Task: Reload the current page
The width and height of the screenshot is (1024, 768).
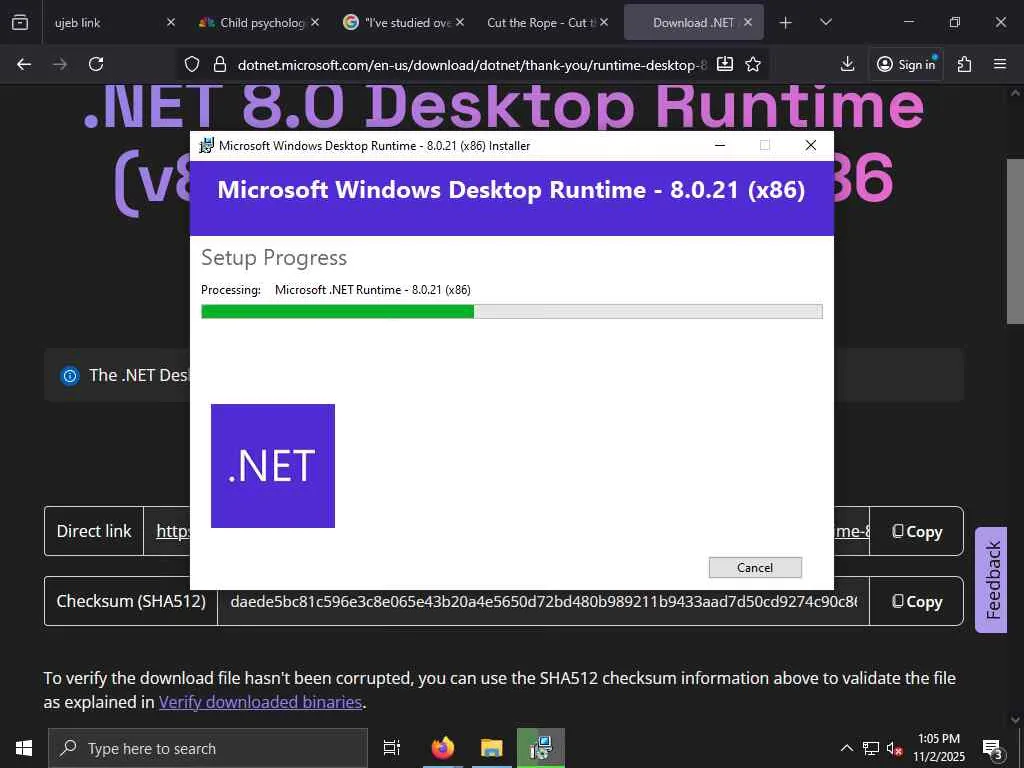Action: point(96,64)
